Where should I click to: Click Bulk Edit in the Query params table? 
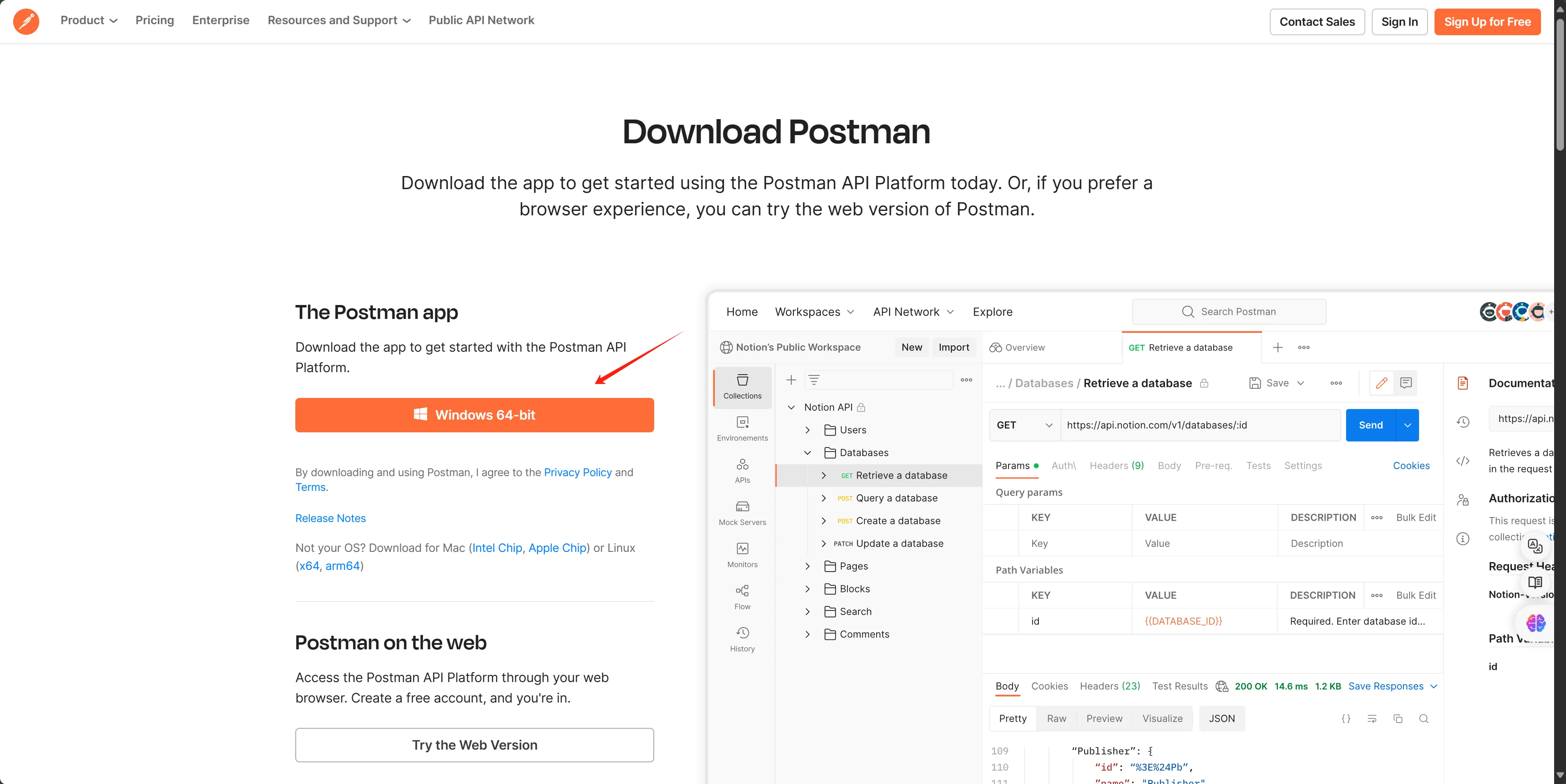1416,518
